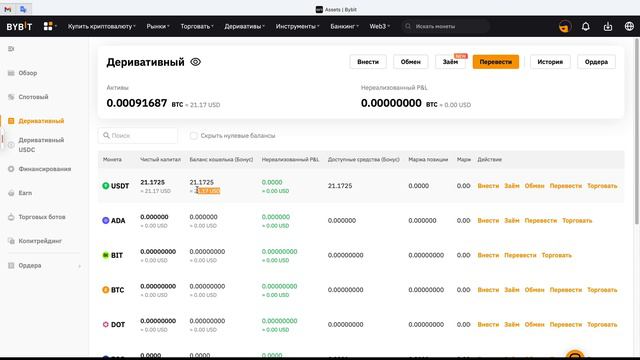Open the user profile avatar
Image resolution: width=640 pixels, height=360 pixels.
[x=565, y=27]
